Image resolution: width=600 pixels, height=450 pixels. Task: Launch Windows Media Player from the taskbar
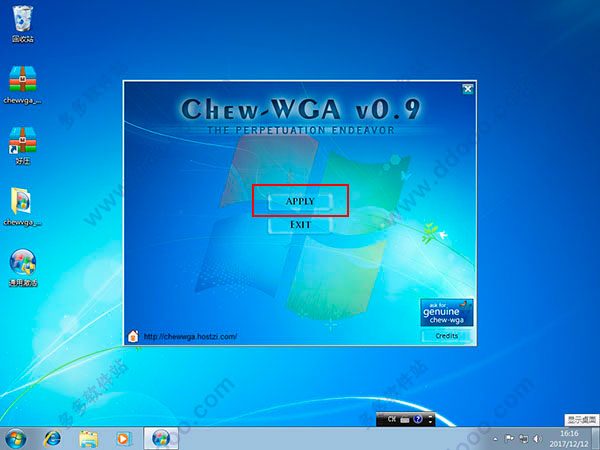[x=124, y=439]
